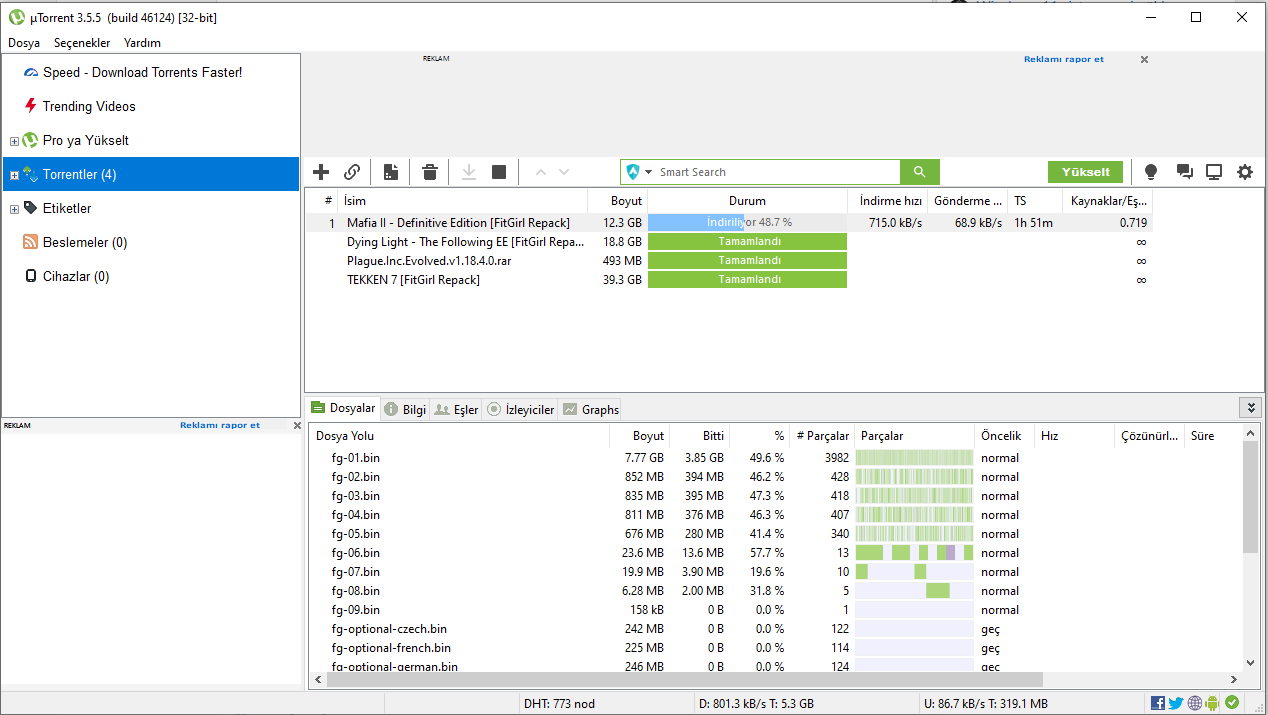1268x715 pixels.
Task: Click the start download arrow icon
Action: [x=469, y=172]
